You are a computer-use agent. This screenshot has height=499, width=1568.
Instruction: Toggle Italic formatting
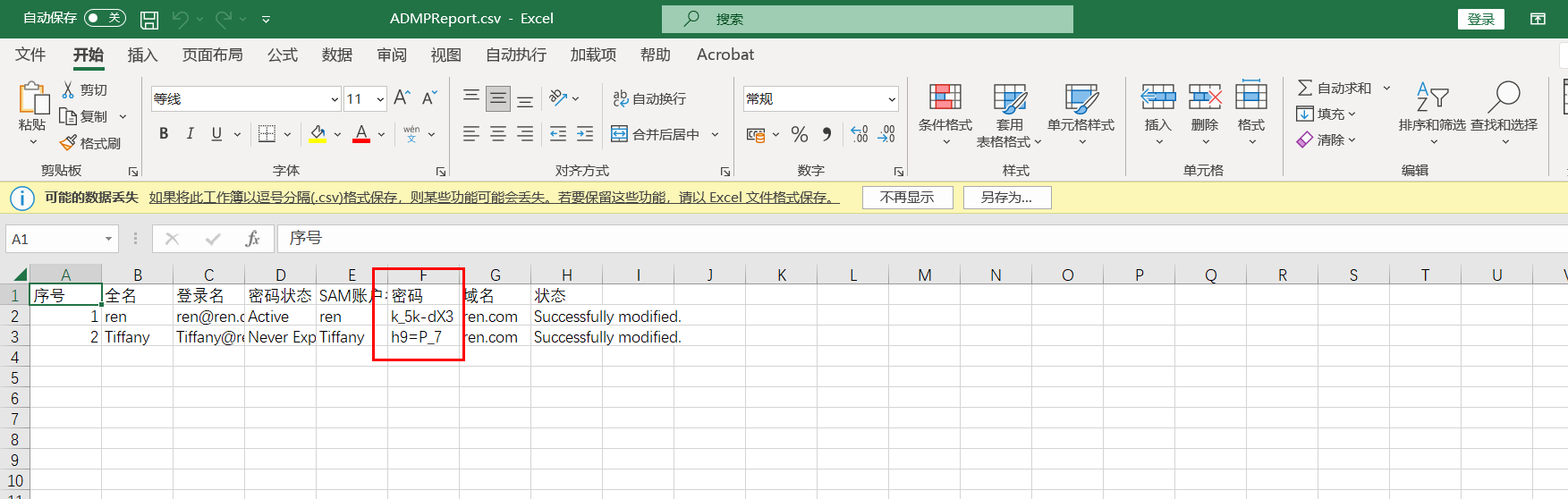pyautogui.click(x=190, y=134)
